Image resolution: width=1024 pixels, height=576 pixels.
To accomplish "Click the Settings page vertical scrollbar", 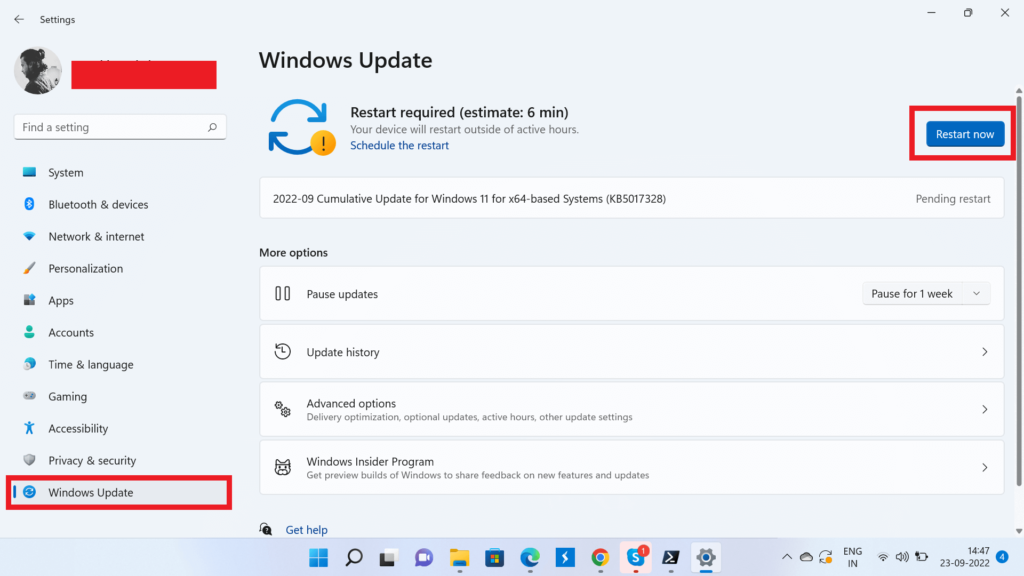I will (x=1019, y=291).
